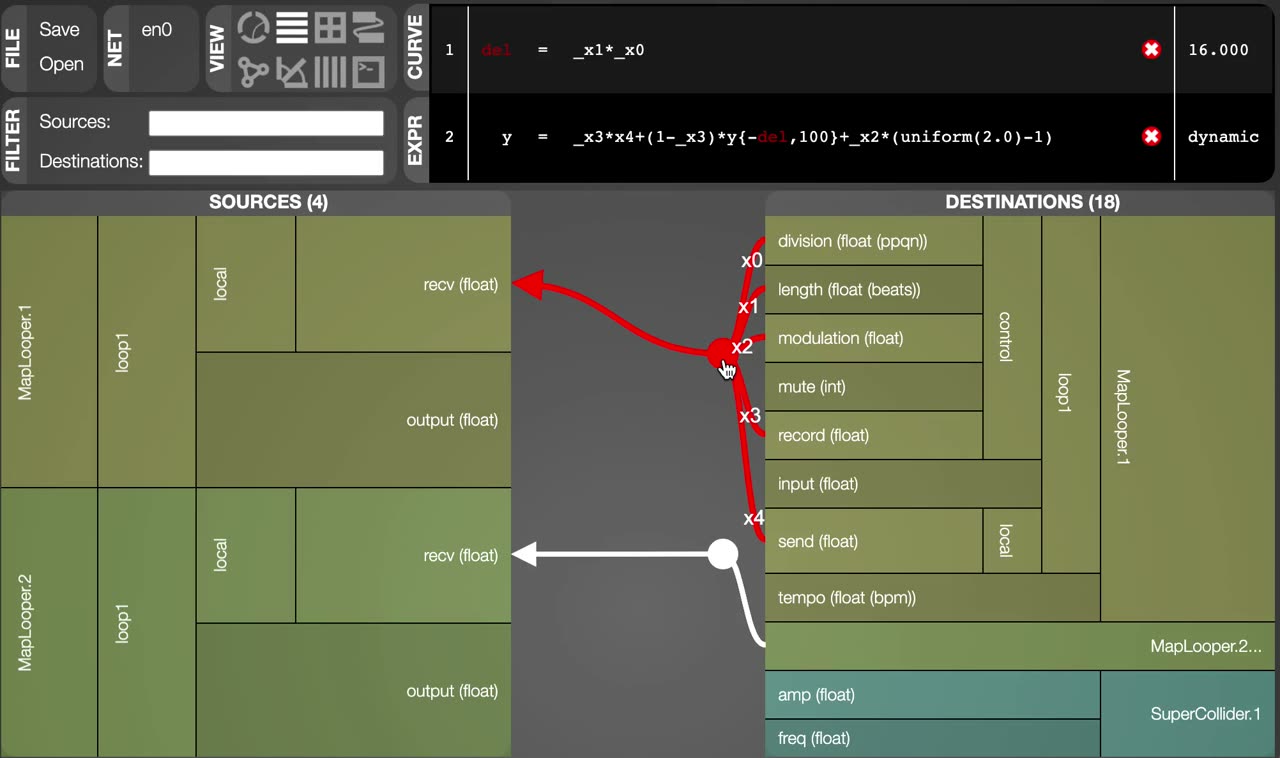Select the white map handle circle

[x=722, y=553]
